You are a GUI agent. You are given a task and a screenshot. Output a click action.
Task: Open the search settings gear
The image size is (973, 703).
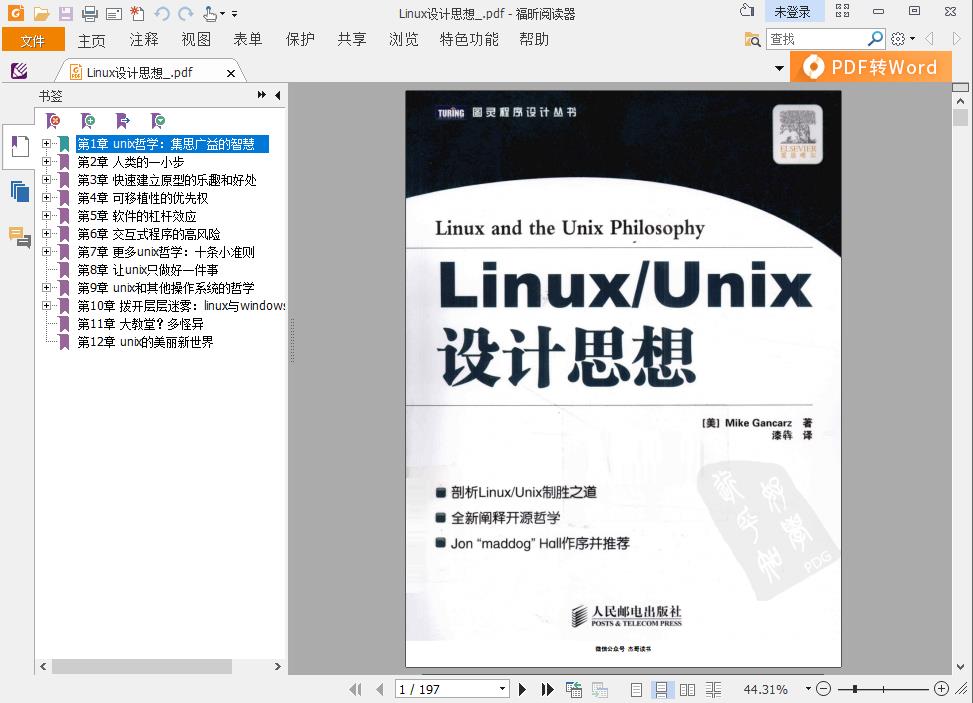[898, 39]
